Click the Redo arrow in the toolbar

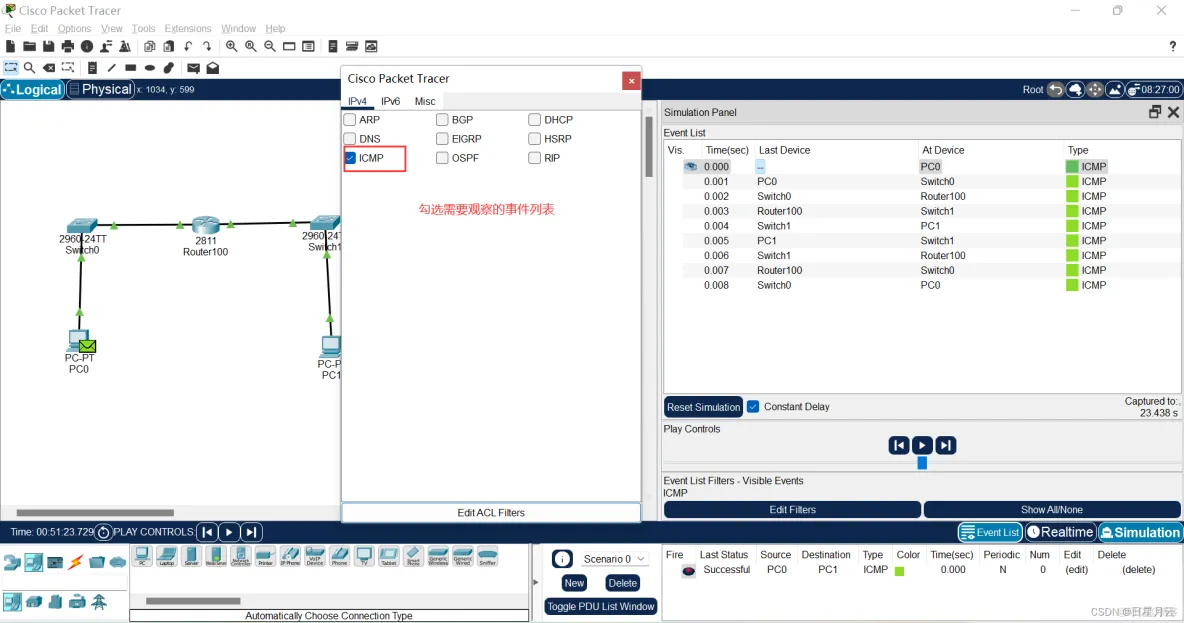206,47
